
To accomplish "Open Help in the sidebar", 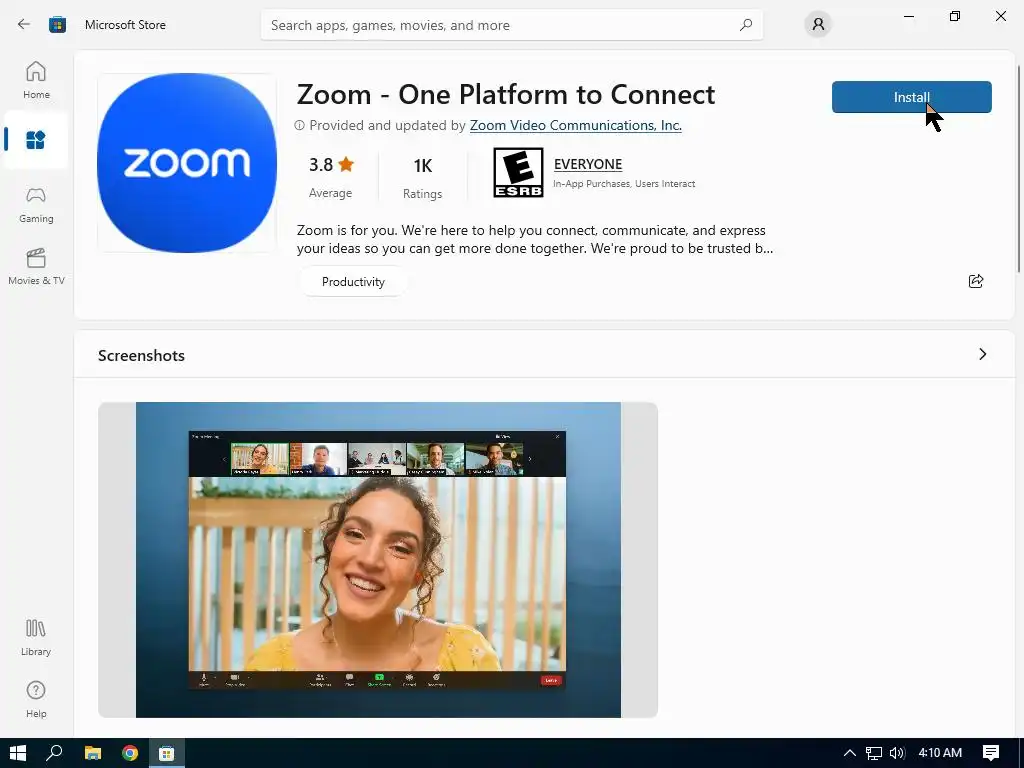I will 36,699.
